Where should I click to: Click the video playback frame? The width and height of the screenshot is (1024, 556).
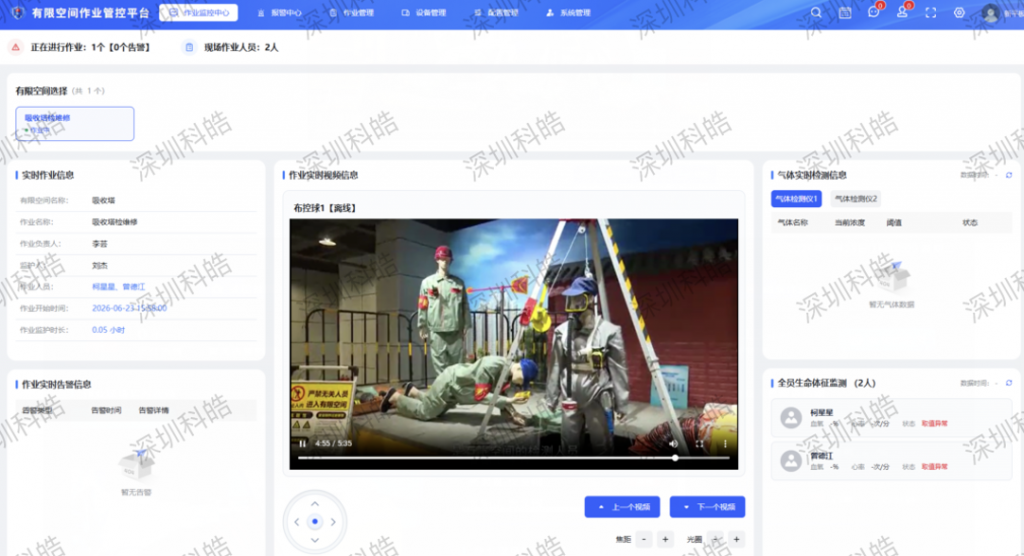pyautogui.click(x=514, y=344)
